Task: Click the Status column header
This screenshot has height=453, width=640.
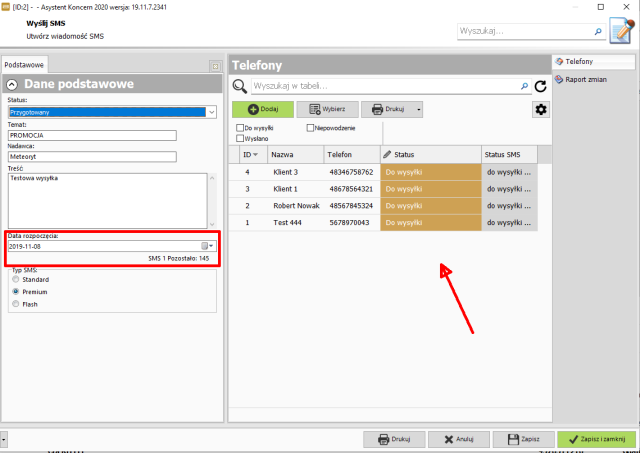Action: pyautogui.click(x=431, y=155)
